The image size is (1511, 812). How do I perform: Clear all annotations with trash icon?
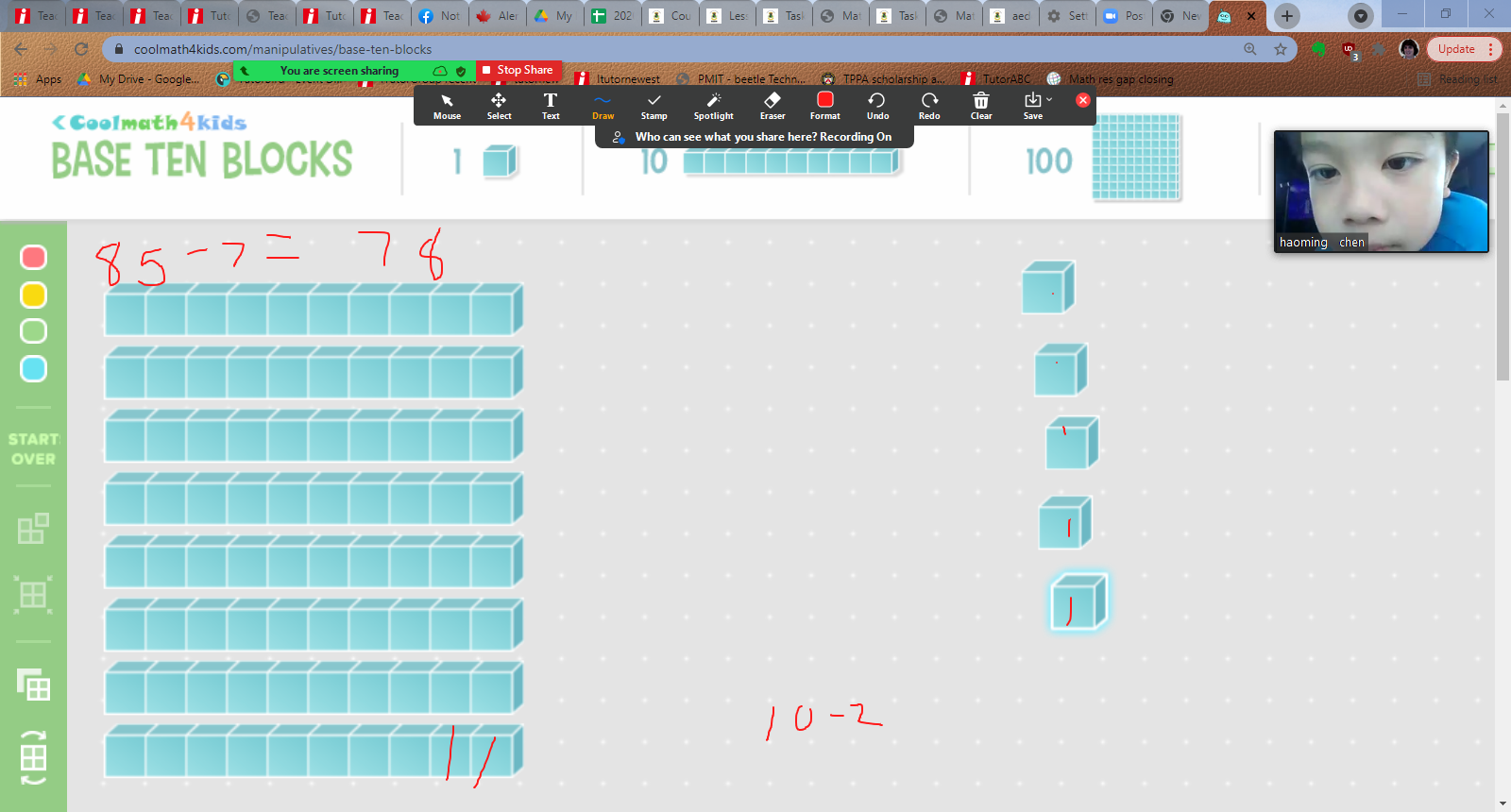[981, 106]
